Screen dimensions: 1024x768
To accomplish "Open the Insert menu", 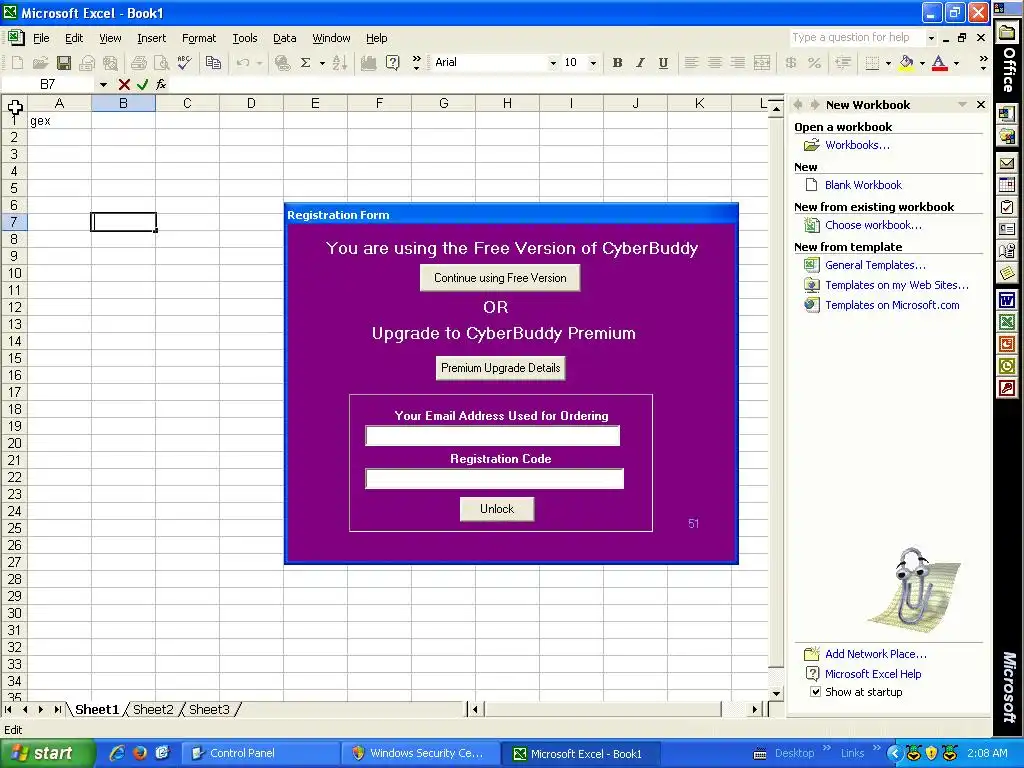I will (x=152, y=38).
